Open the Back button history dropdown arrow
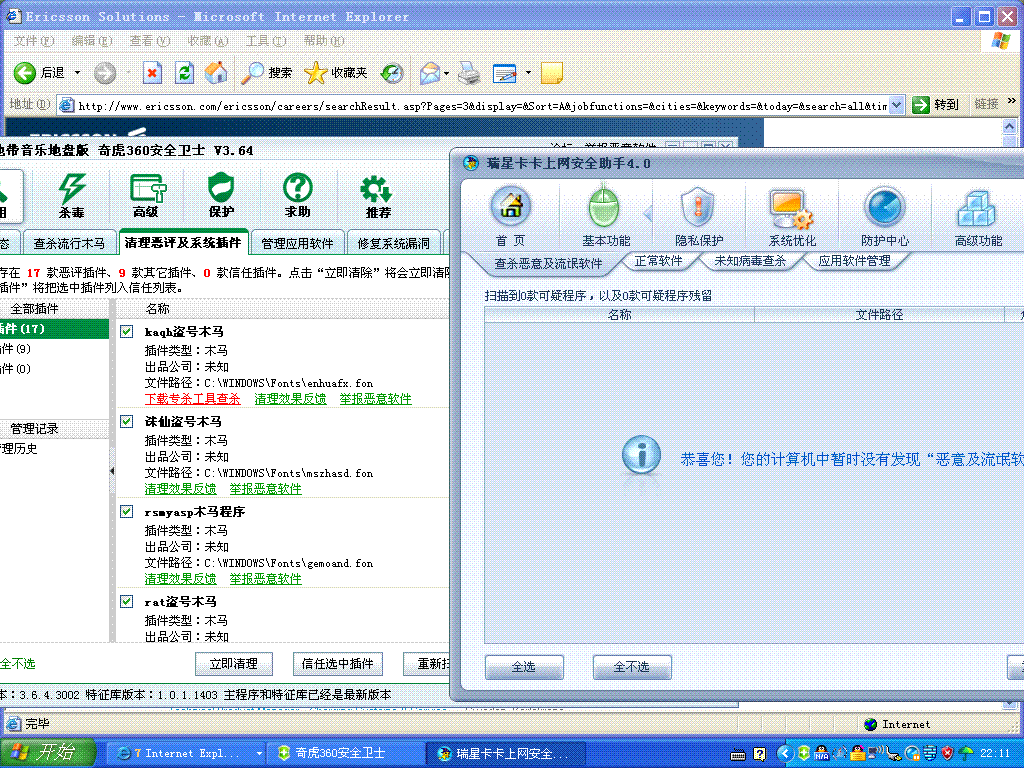This screenshot has width=1024, height=768. (x=77, y=72)
